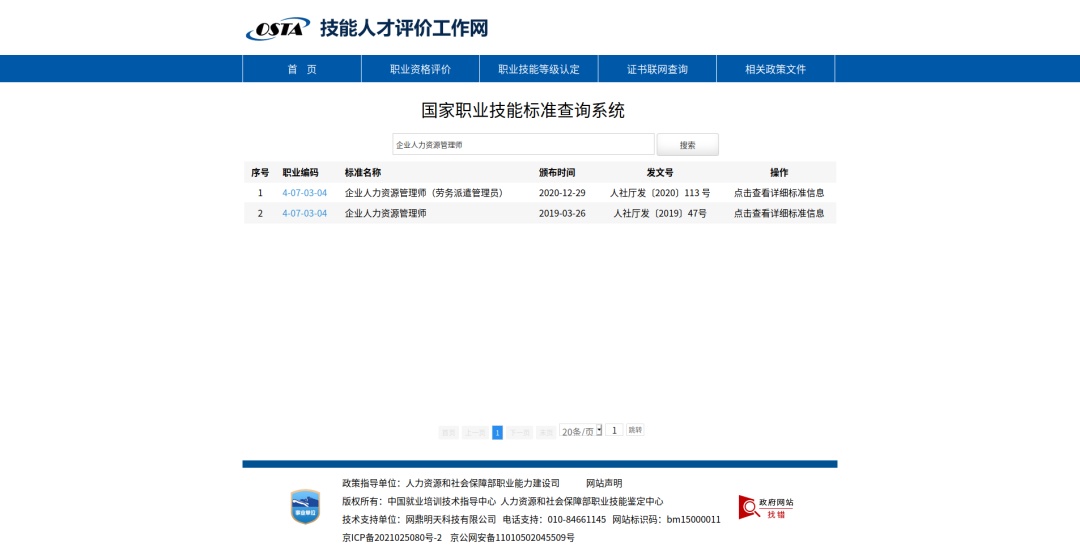Viewport: 1080px width, 546px height.
Task: Click the OSTA logo in the header
Action: pos(278,29)
